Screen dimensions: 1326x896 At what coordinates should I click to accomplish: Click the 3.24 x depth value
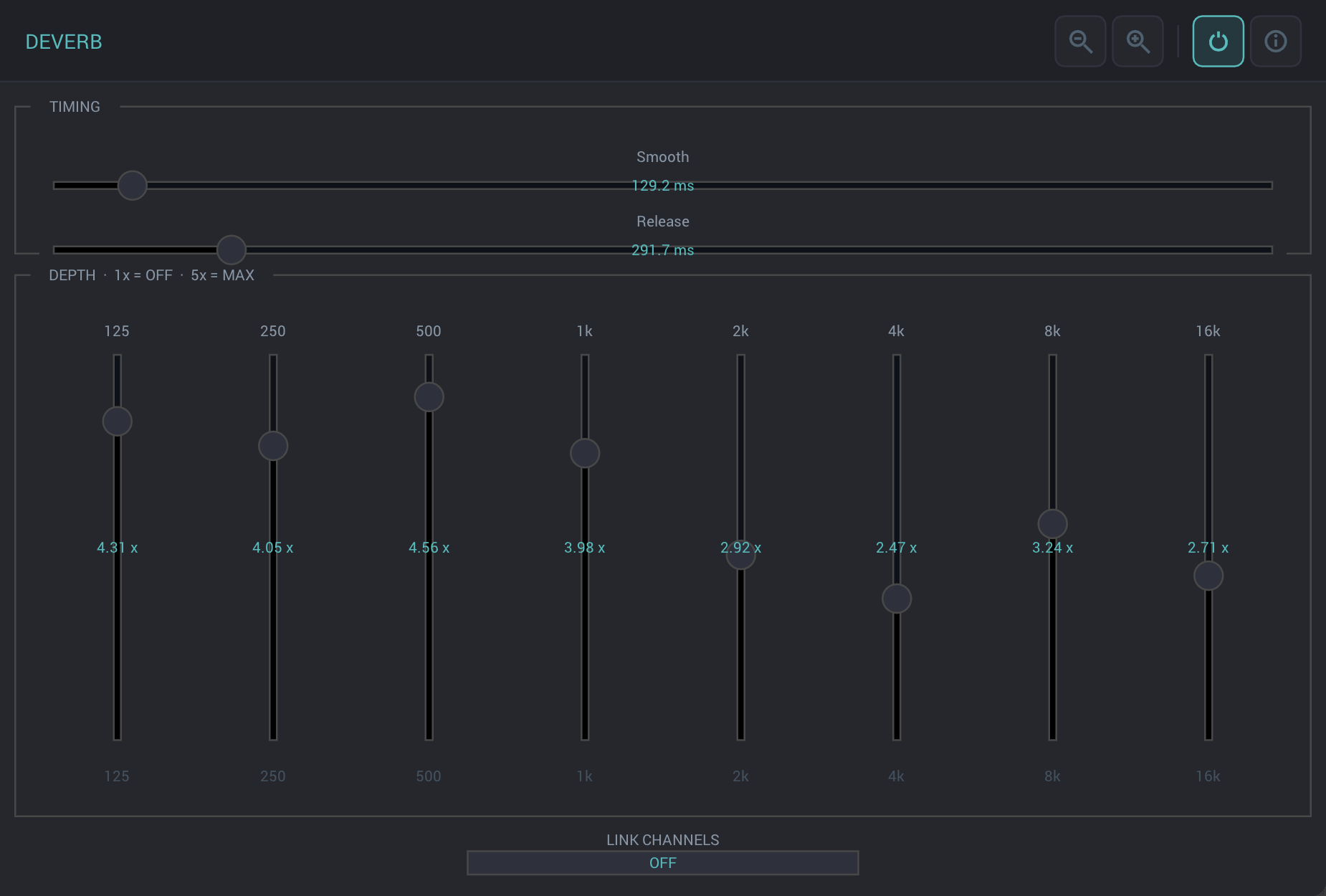tap(1052, 548)
